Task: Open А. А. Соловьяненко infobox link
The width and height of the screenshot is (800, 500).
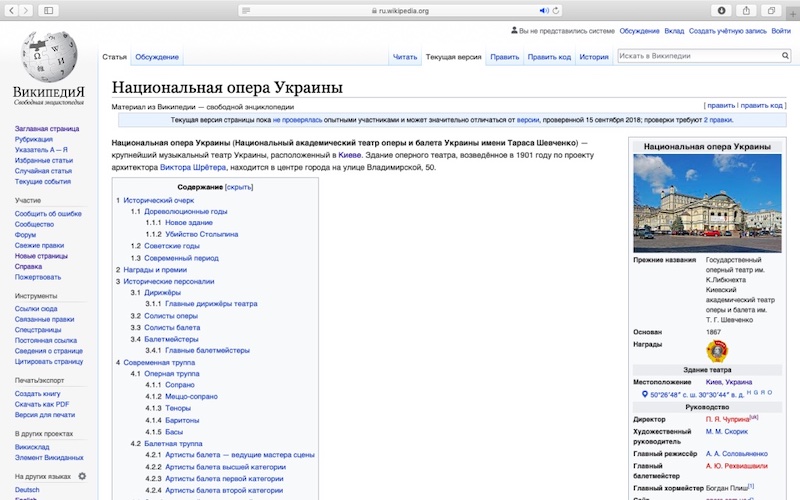Action: point(736,454)
